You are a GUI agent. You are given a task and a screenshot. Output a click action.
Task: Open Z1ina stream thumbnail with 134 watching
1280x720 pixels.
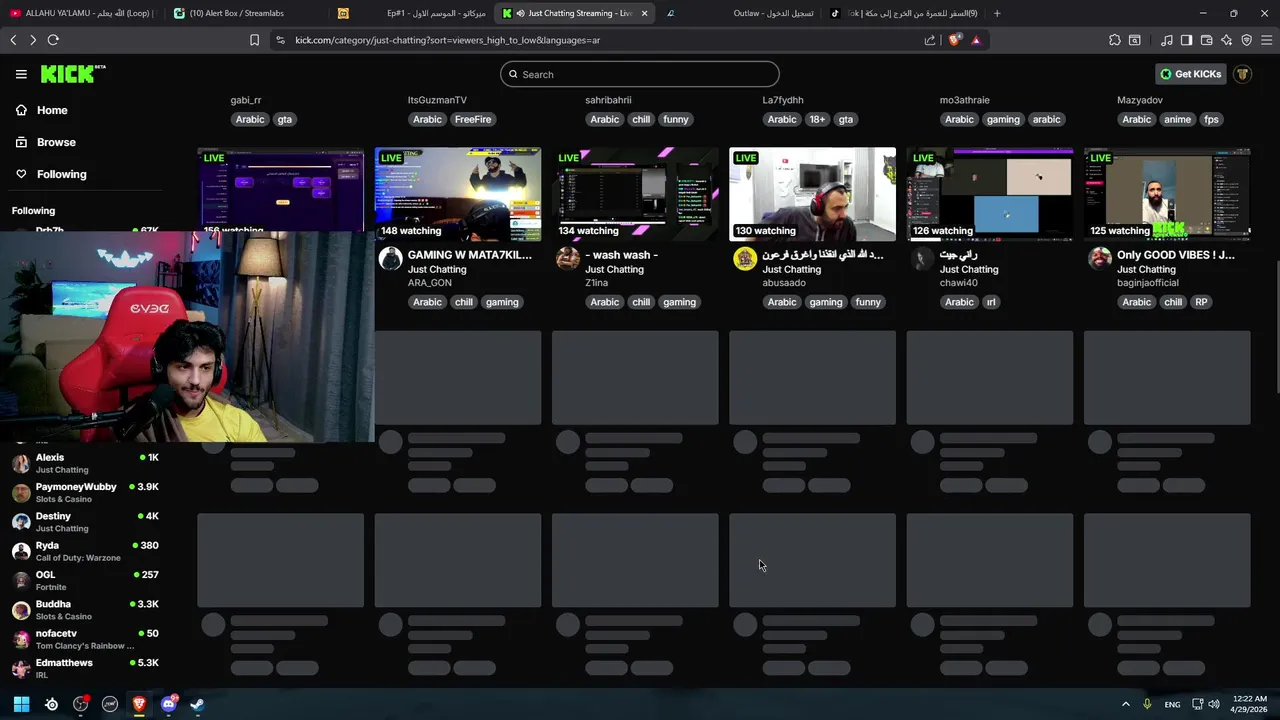click(x=635, y=194)
